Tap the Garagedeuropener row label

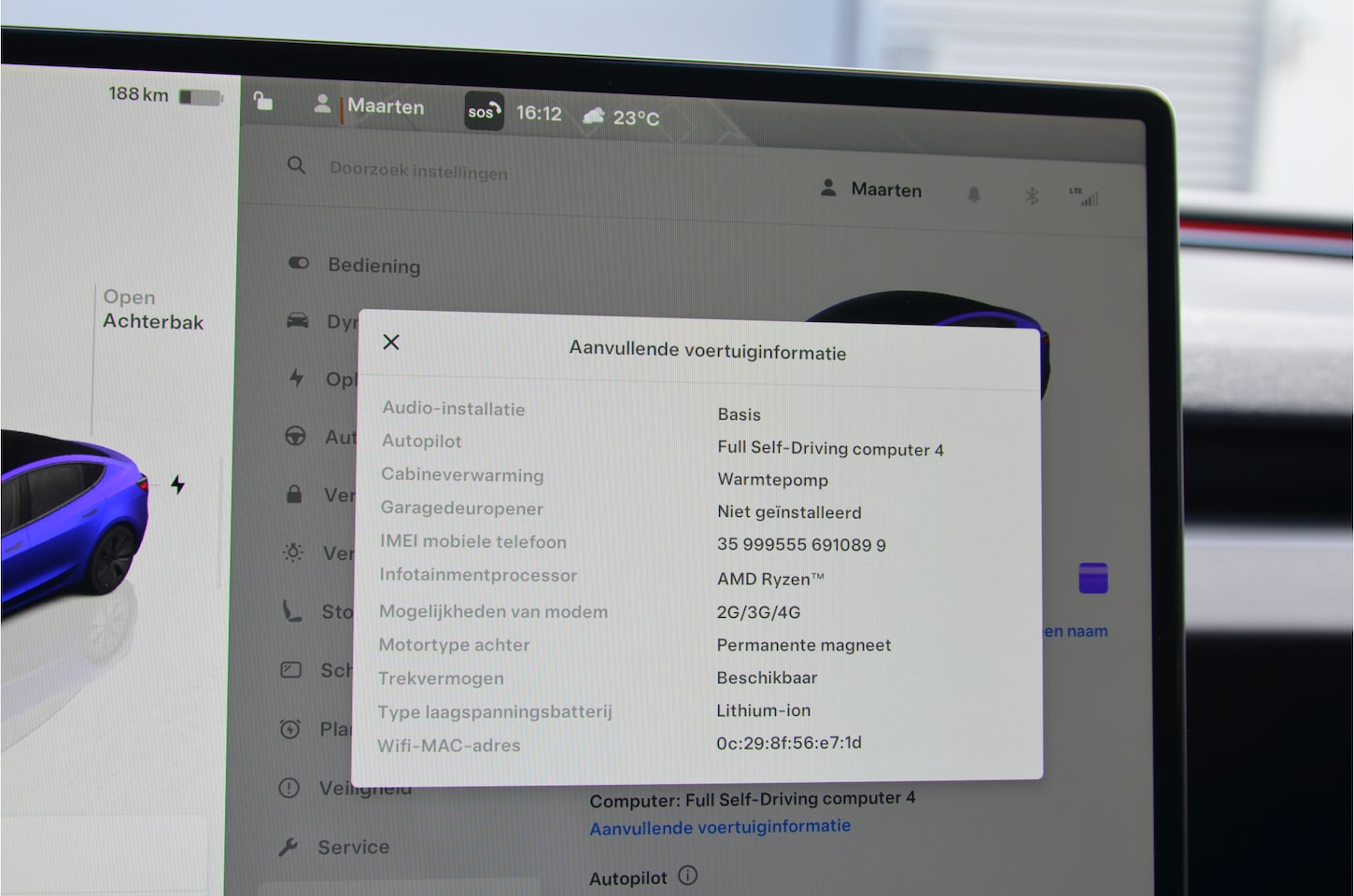461,508
